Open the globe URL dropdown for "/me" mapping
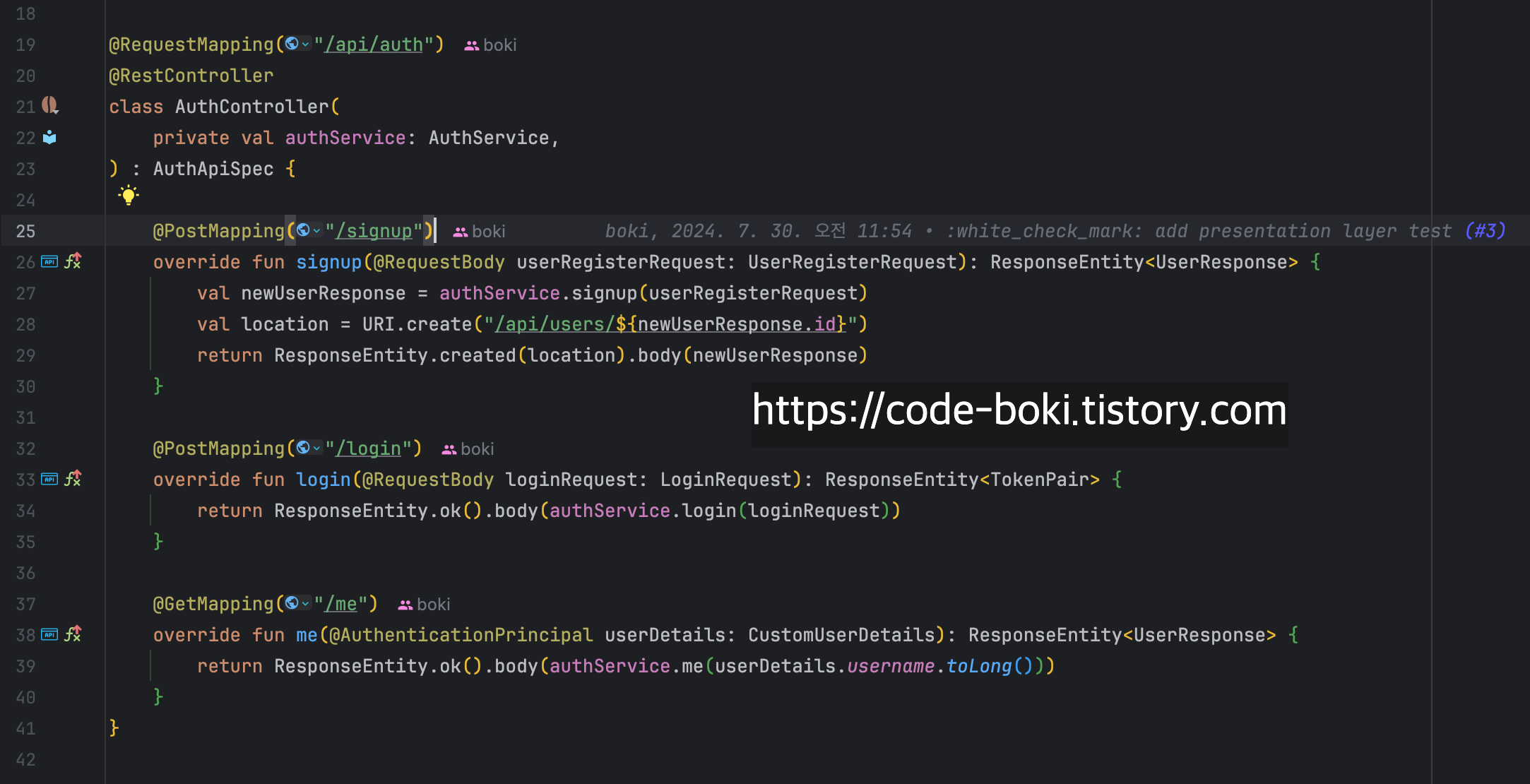The height and width of the screenshot is (784, 1530). (297, 603)
